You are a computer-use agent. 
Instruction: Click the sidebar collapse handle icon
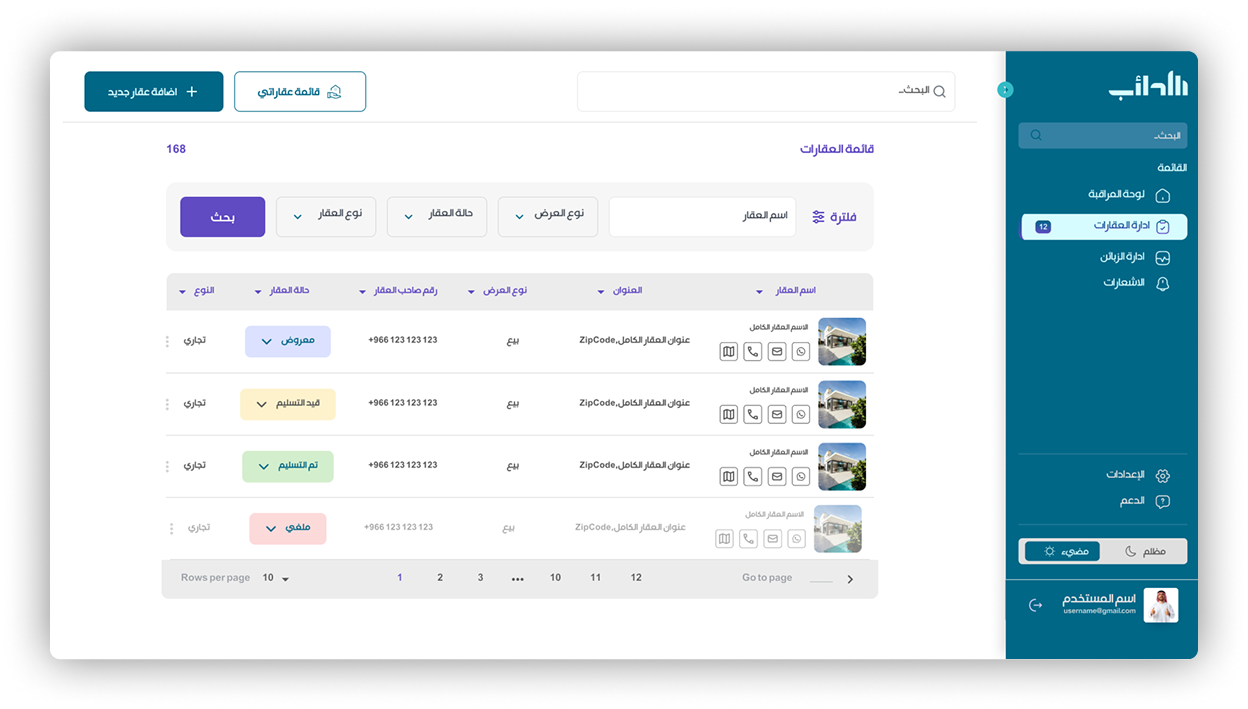[1005, 90]
